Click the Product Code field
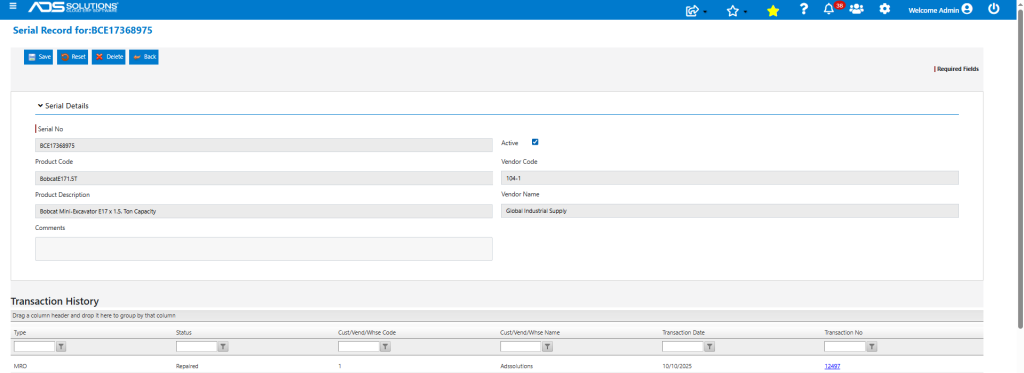1024x373 pixels. 264,178
